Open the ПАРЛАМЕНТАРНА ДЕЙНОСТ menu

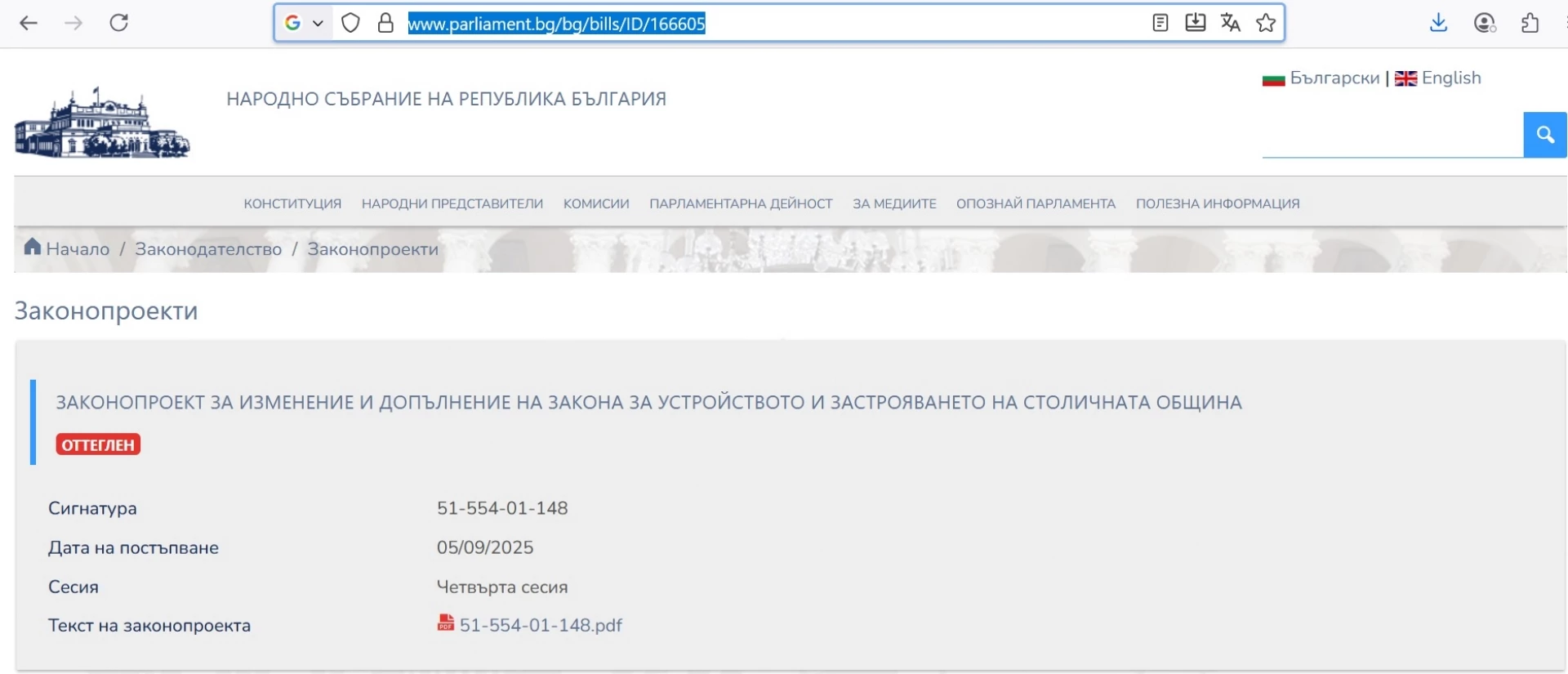741,203
